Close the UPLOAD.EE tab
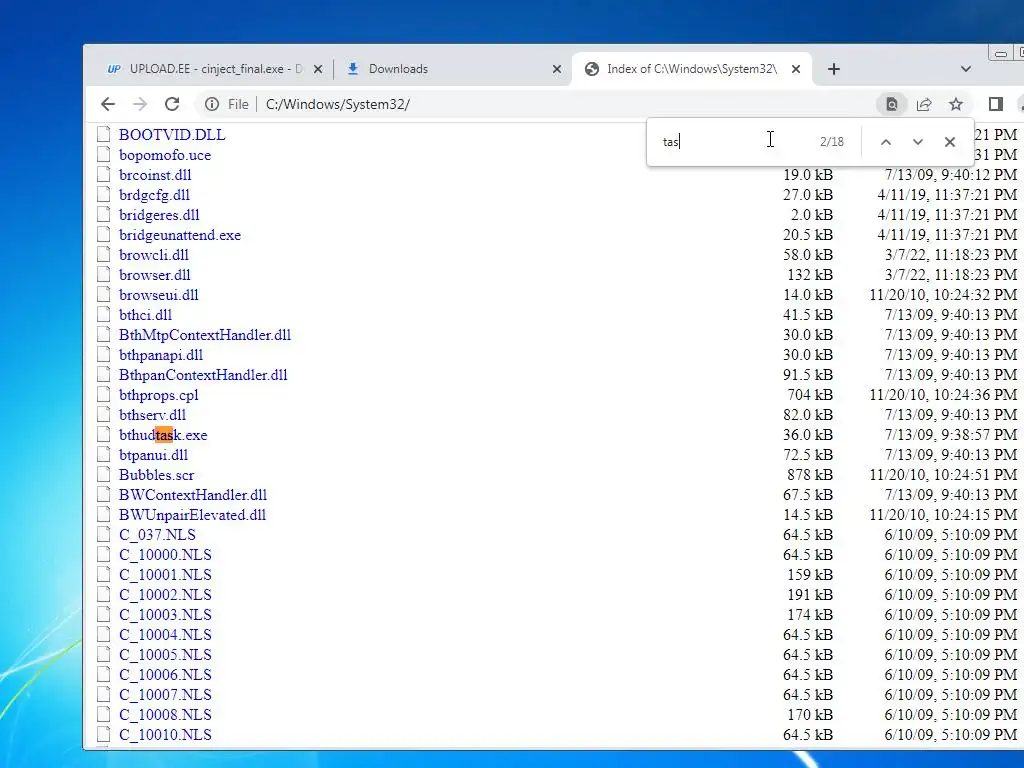The width and height of the screenshot is (1024, 768). point(317,69)
